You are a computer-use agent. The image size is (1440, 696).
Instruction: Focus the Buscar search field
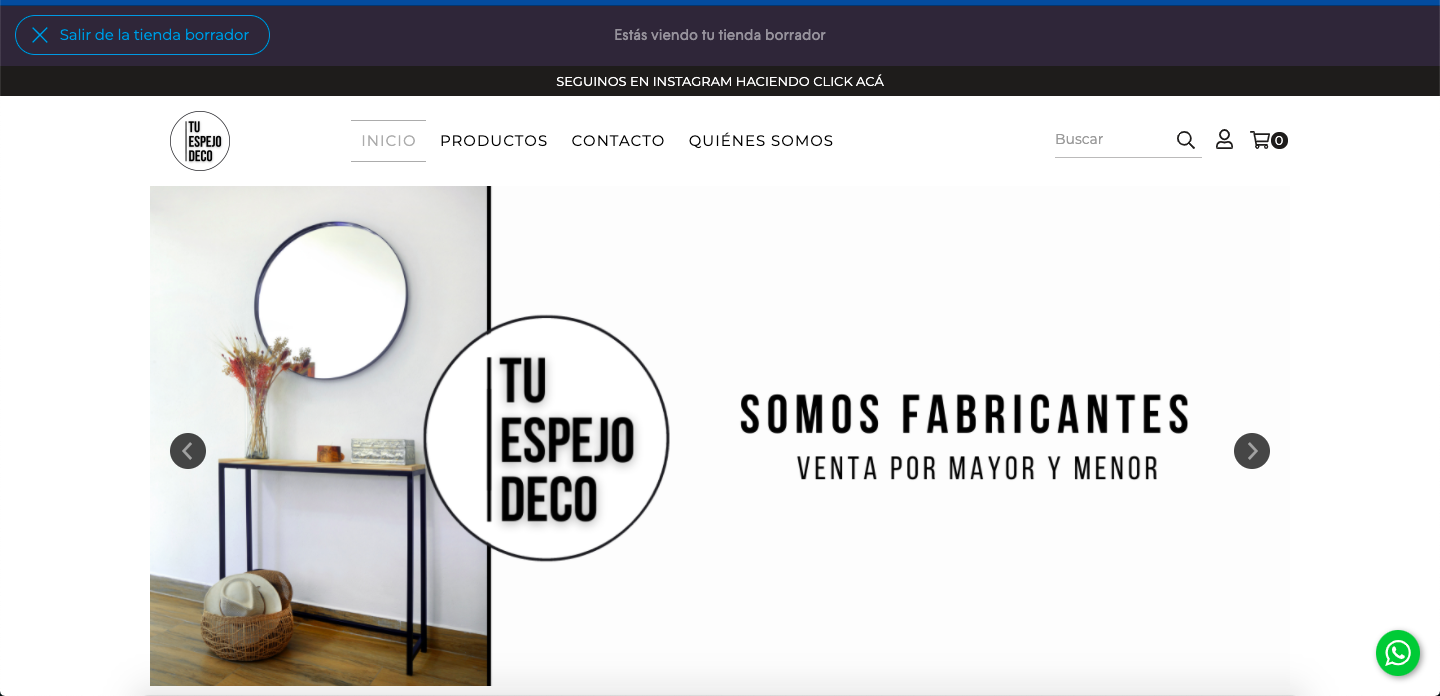[x=1110, y=140]
